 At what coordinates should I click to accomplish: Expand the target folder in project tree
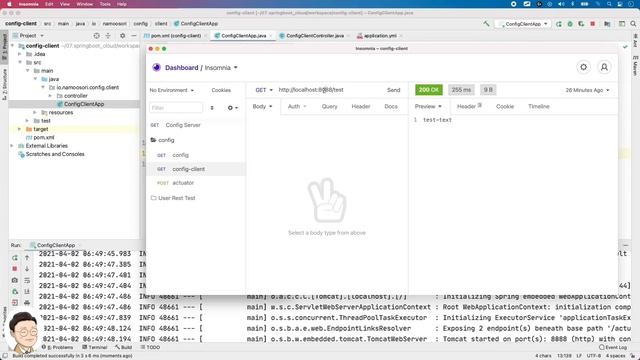coord(19,129)
